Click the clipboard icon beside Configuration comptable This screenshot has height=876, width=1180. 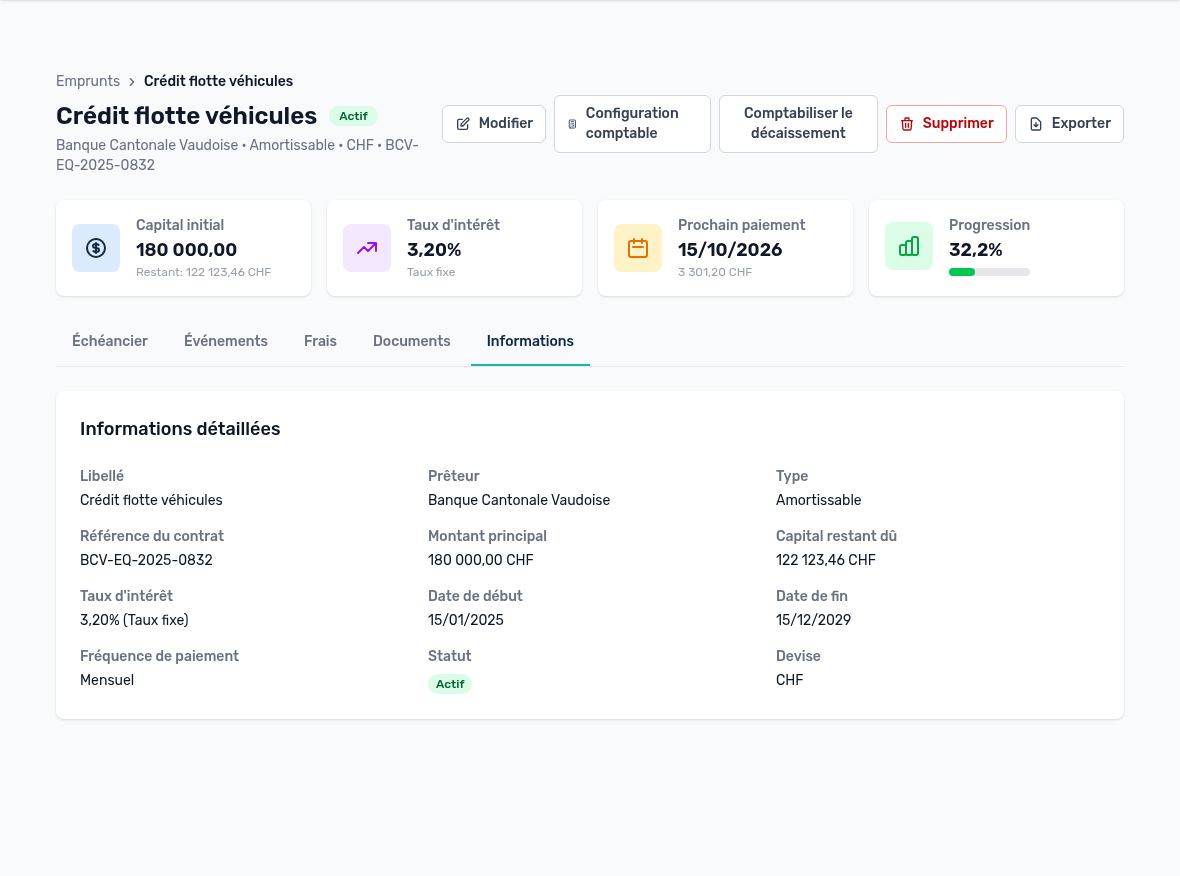click(572, 123)
